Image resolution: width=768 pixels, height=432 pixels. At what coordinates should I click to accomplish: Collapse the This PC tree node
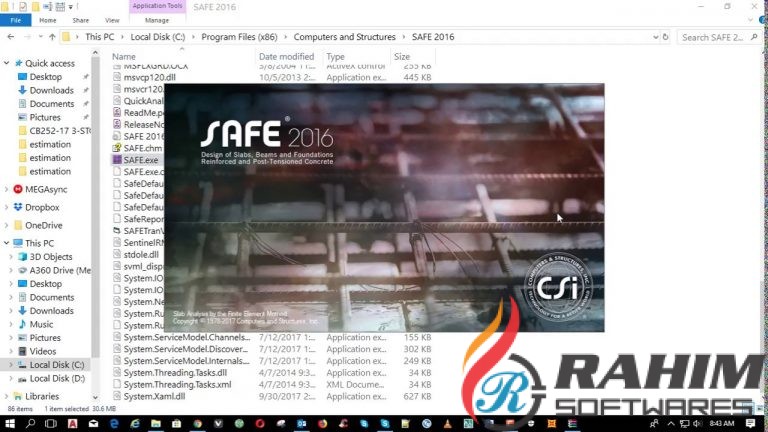click(6, 243)
